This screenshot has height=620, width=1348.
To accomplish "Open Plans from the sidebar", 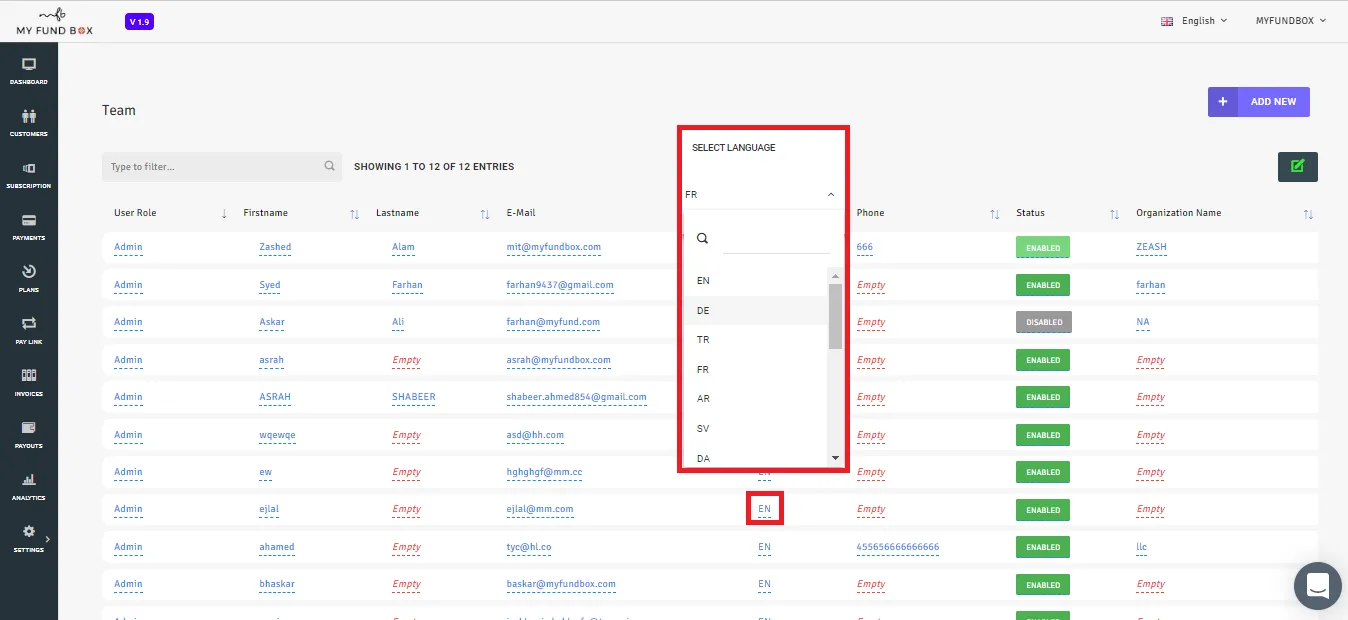I will point(29,278).
